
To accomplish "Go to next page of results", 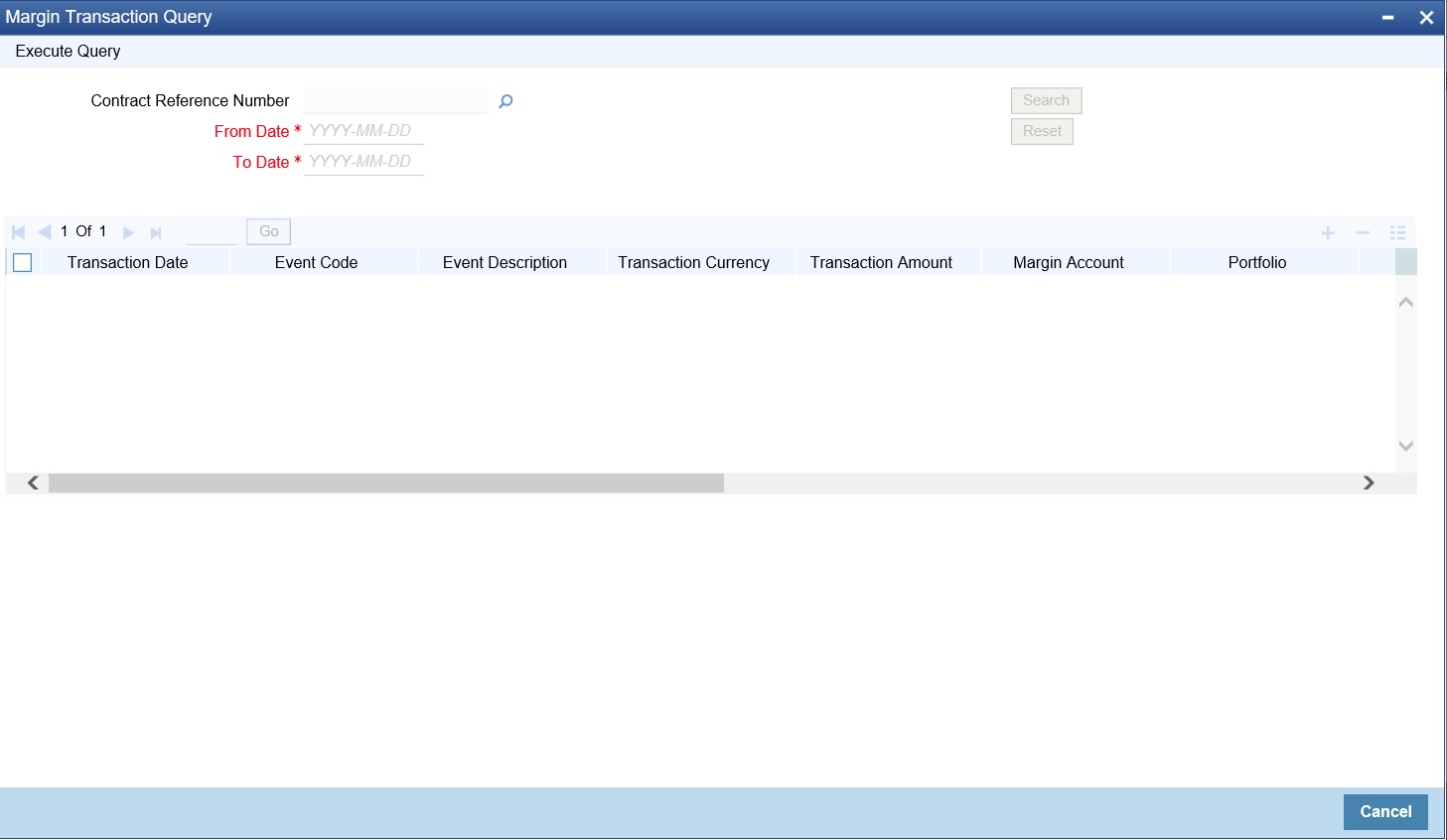I will click(128, 232).
